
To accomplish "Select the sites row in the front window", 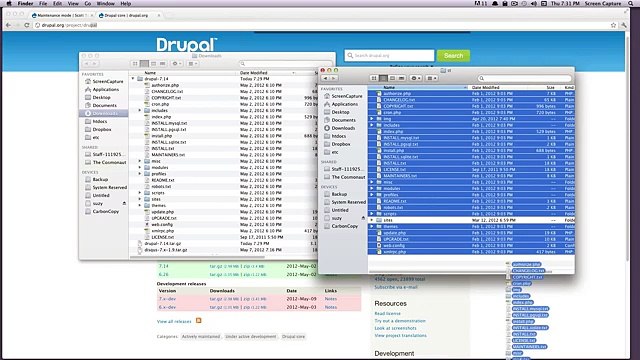I will click(x=471, y=220).
